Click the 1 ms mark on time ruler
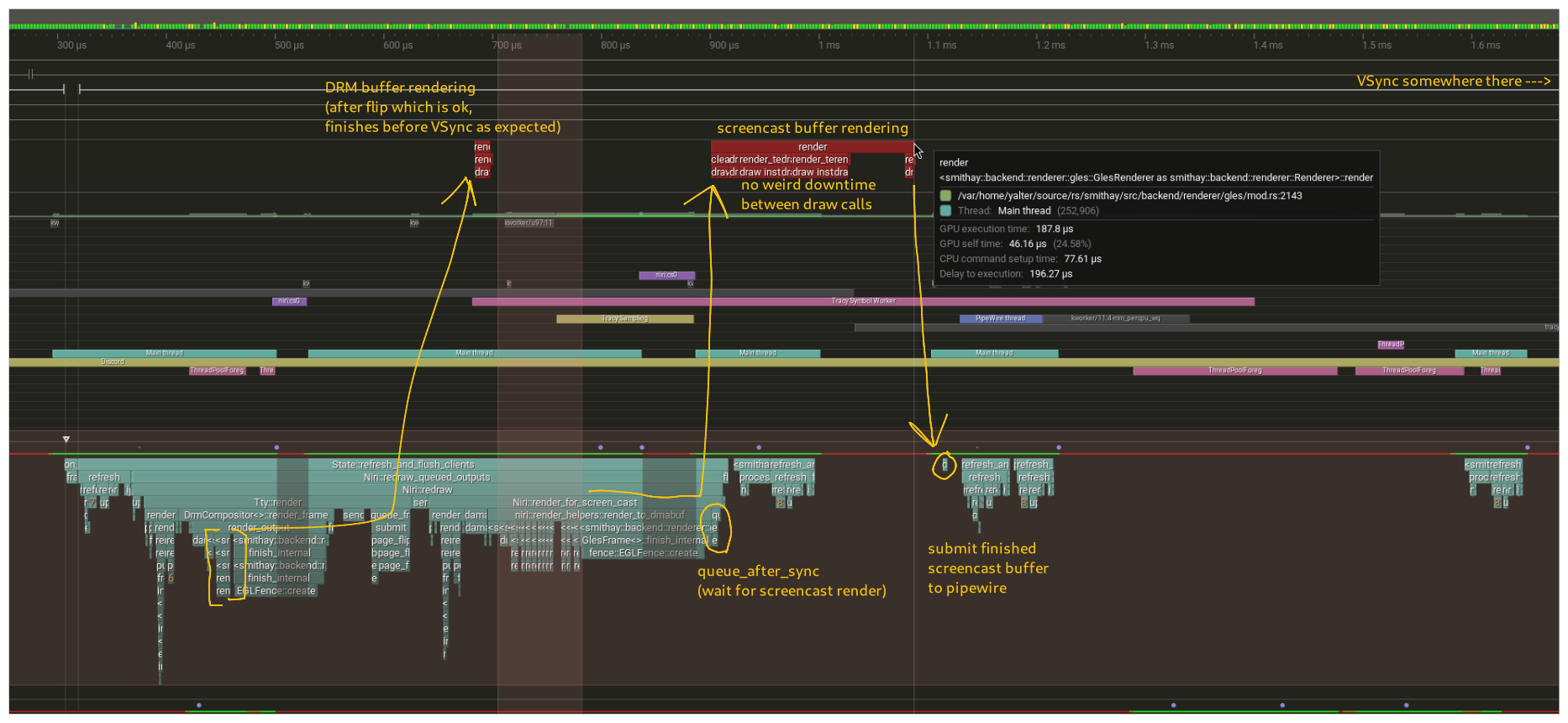1568x723 pixels. (829, 45)
